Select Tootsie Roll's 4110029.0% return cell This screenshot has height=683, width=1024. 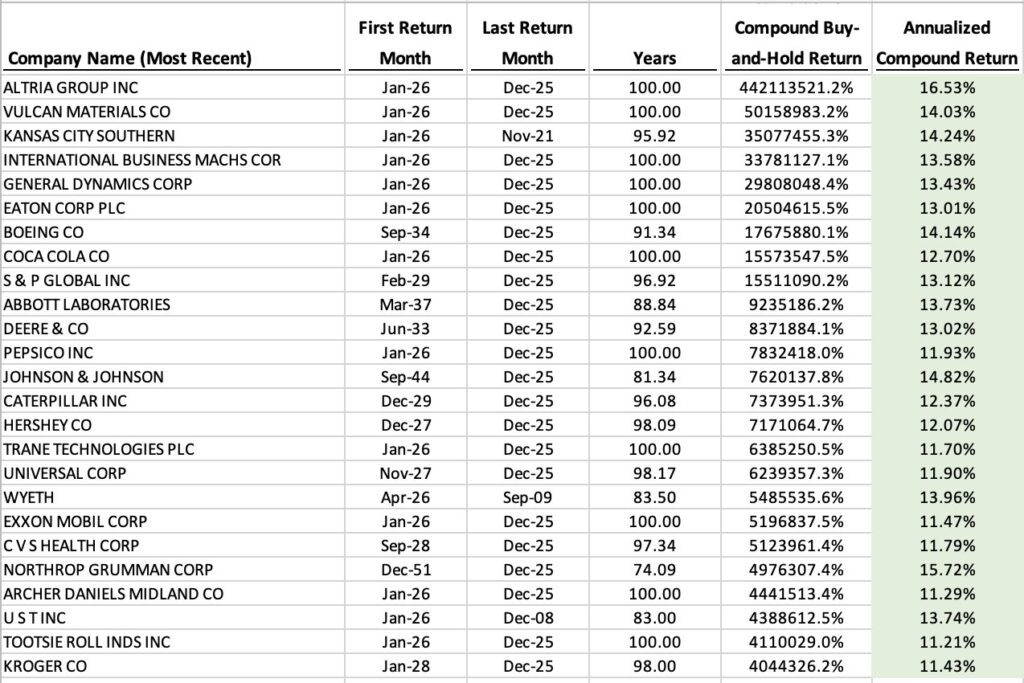[796, 642]
